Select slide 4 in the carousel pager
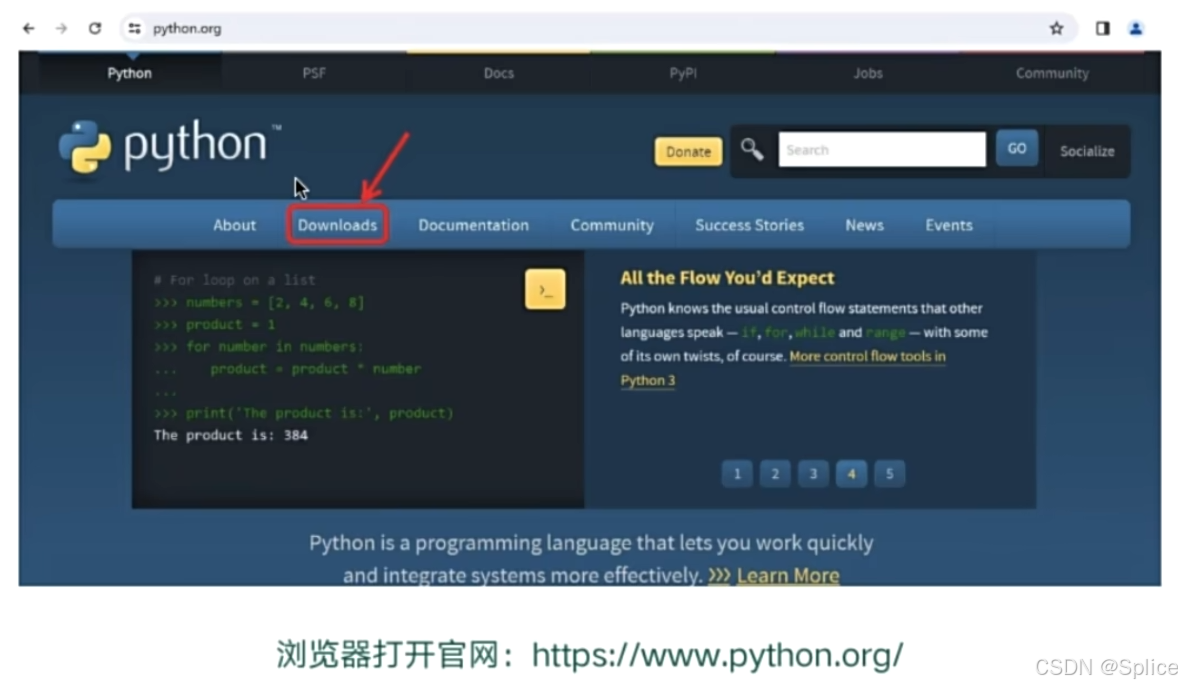Screen dimensions: 1182x687 point(851,473)
